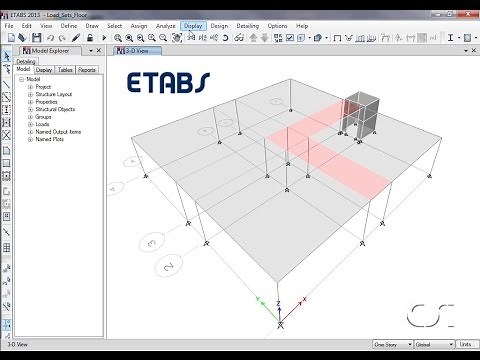Select the Detailing tab in Model Explorer
Screen dimensions: 480x360
26,61
